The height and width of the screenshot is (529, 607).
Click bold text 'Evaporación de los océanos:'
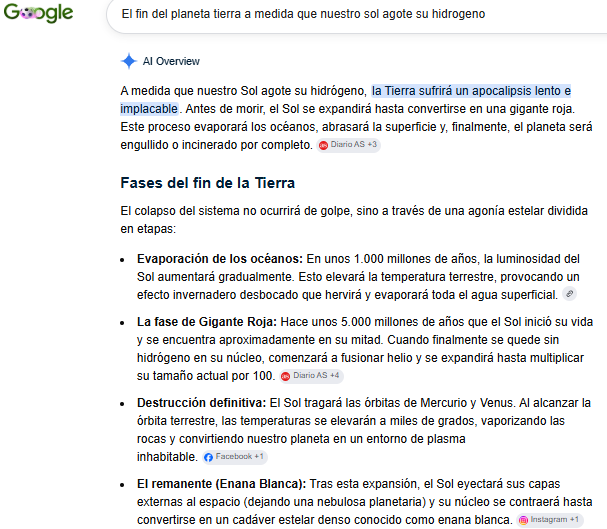(x=219, y=259)
